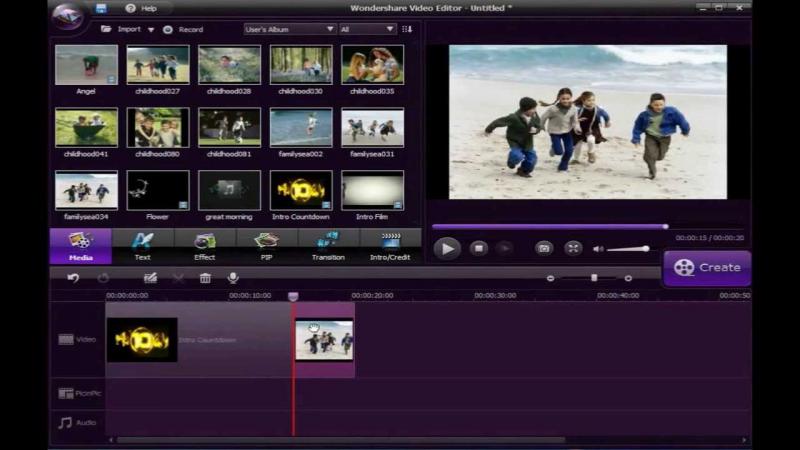The height and width of the screenshot is (450, 800).
Task: Open the User's Album dropdown
Action: tap(289, 29)
